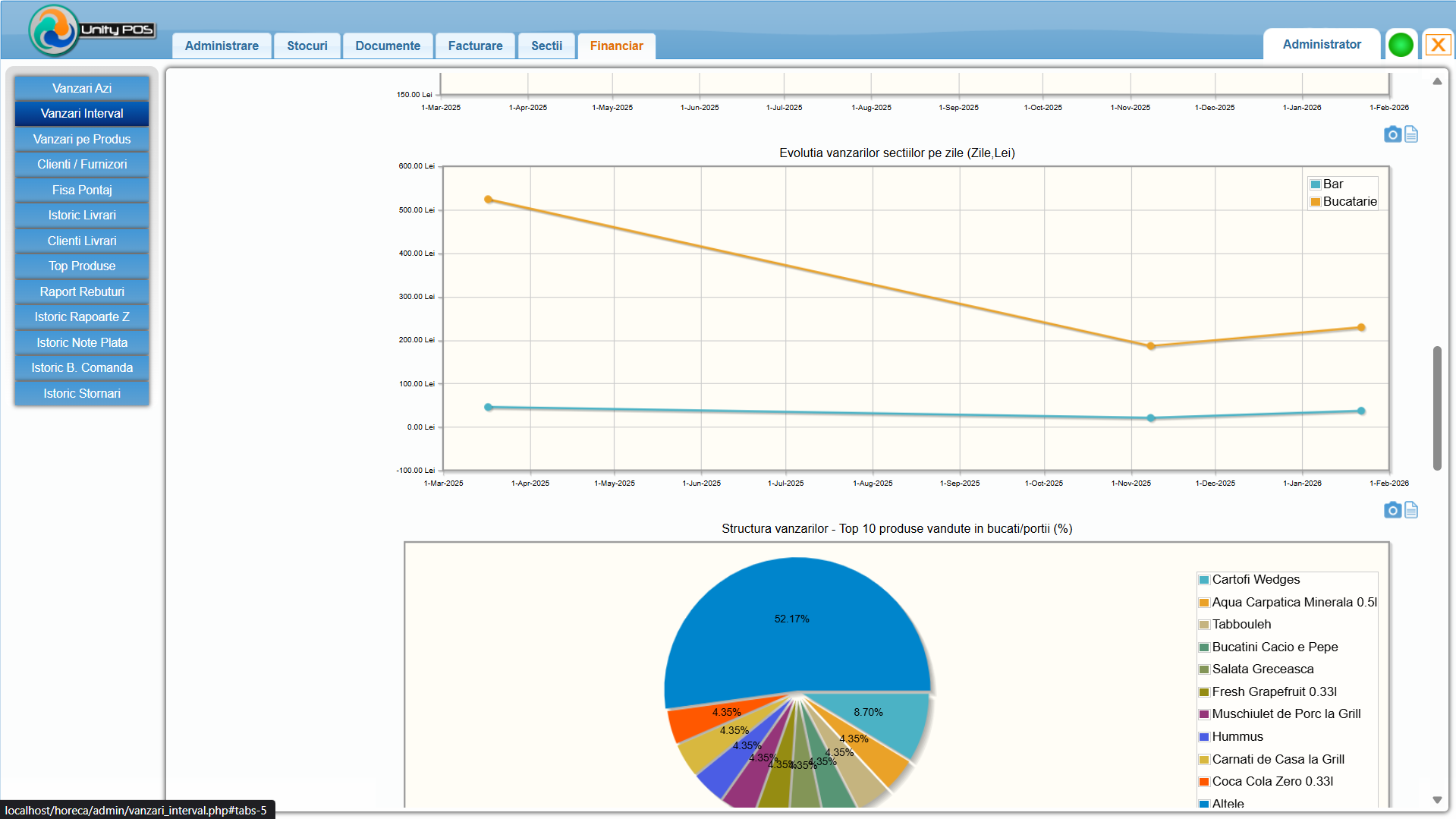
Task: Click the Unity POS logo
Action: [x=91, y=30]
